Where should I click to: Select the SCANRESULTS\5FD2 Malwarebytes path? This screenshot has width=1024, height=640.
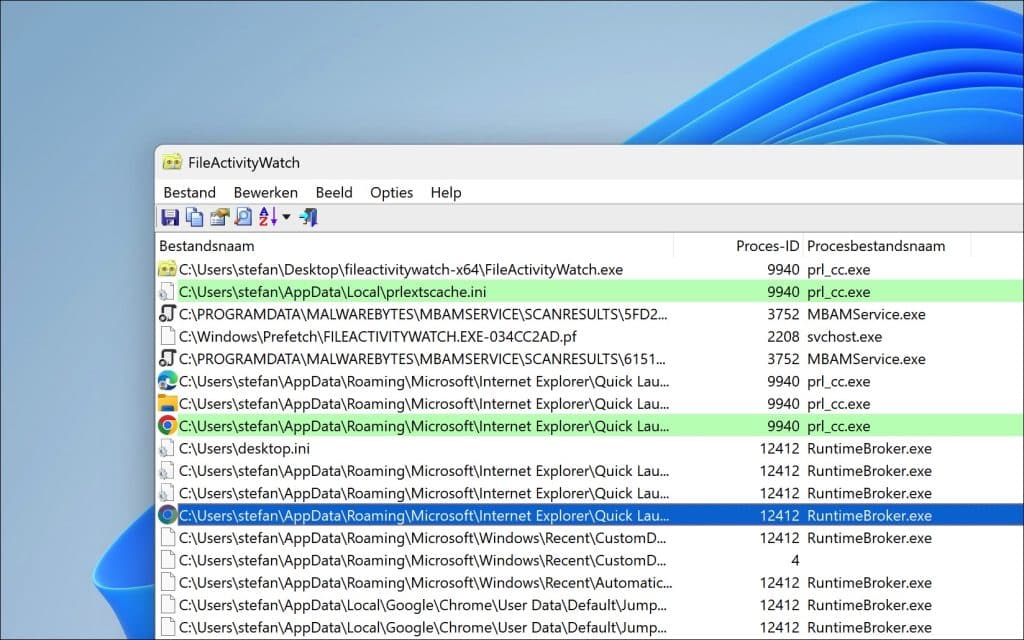click(423, 314)
